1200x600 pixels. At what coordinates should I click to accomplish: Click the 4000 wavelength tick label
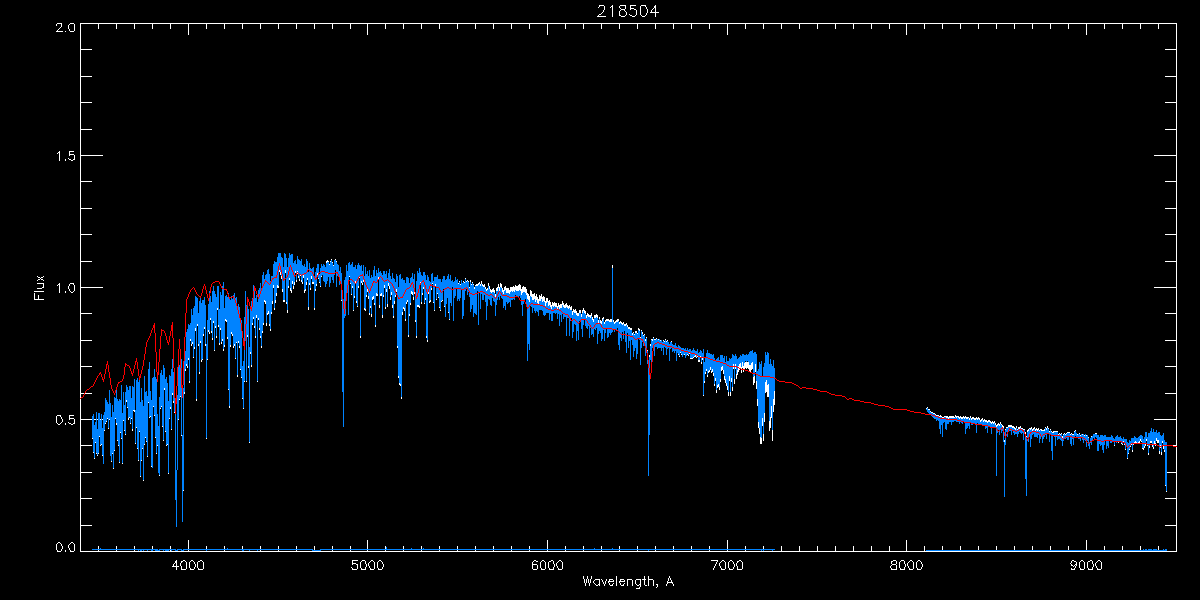(x=188, y=565)
